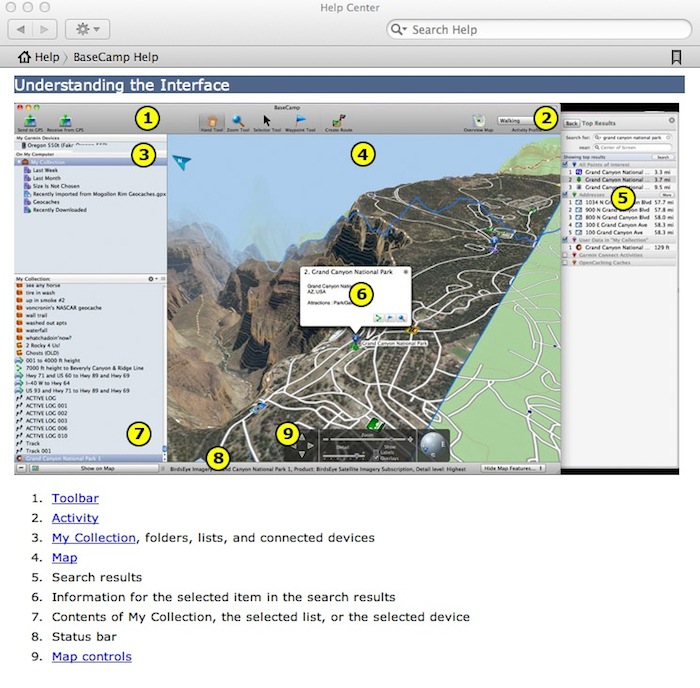
Task: Click the Send to GPS icon
Action: (x=30, y=123)
